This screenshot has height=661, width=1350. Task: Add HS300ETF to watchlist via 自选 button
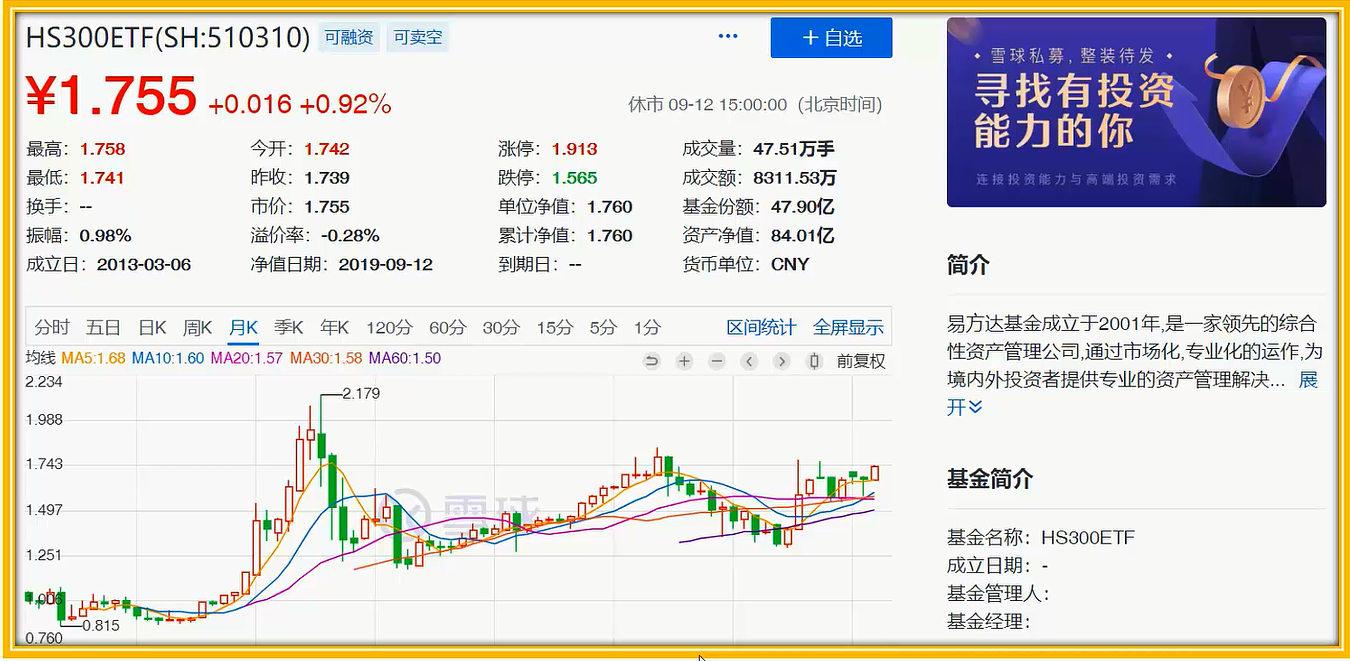[x=831, y=38]
